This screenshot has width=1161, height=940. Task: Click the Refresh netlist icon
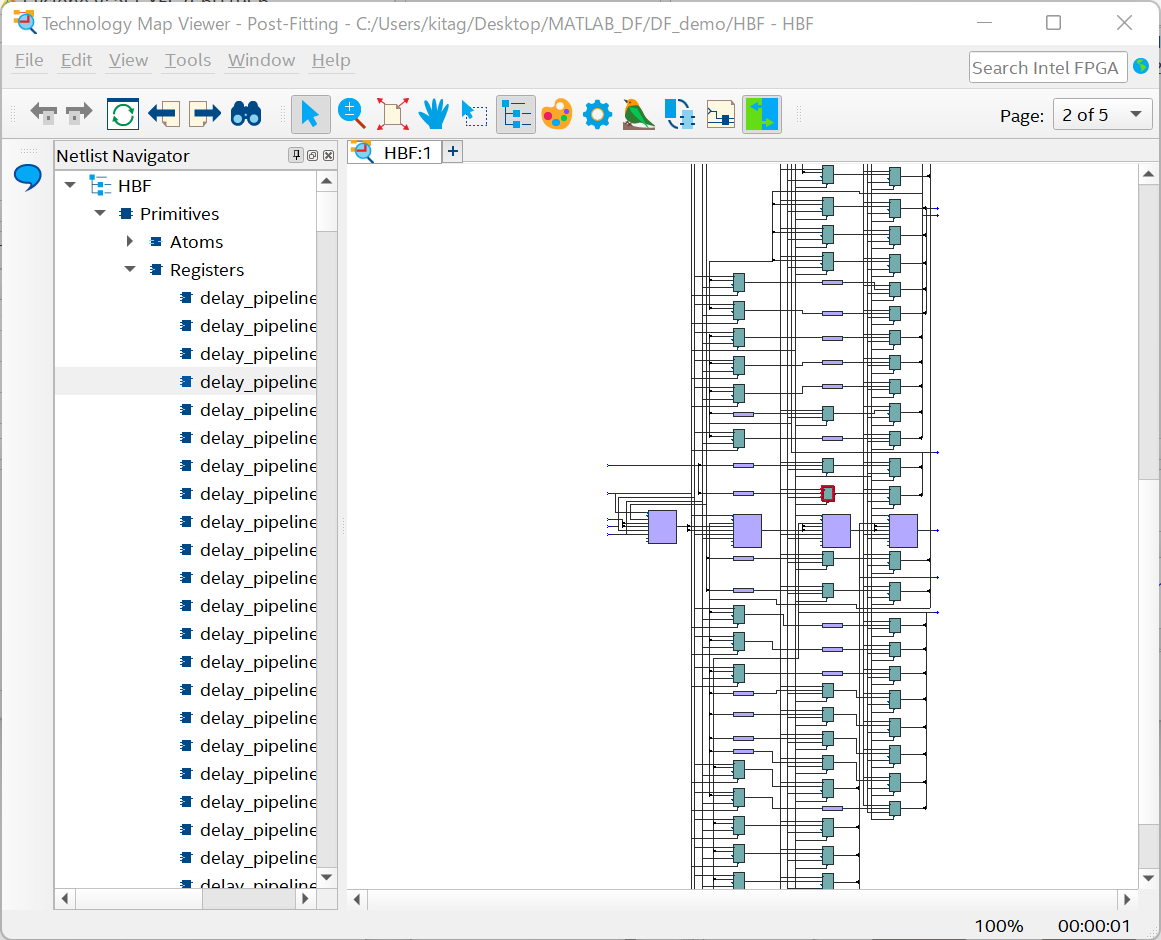(121, 114)
